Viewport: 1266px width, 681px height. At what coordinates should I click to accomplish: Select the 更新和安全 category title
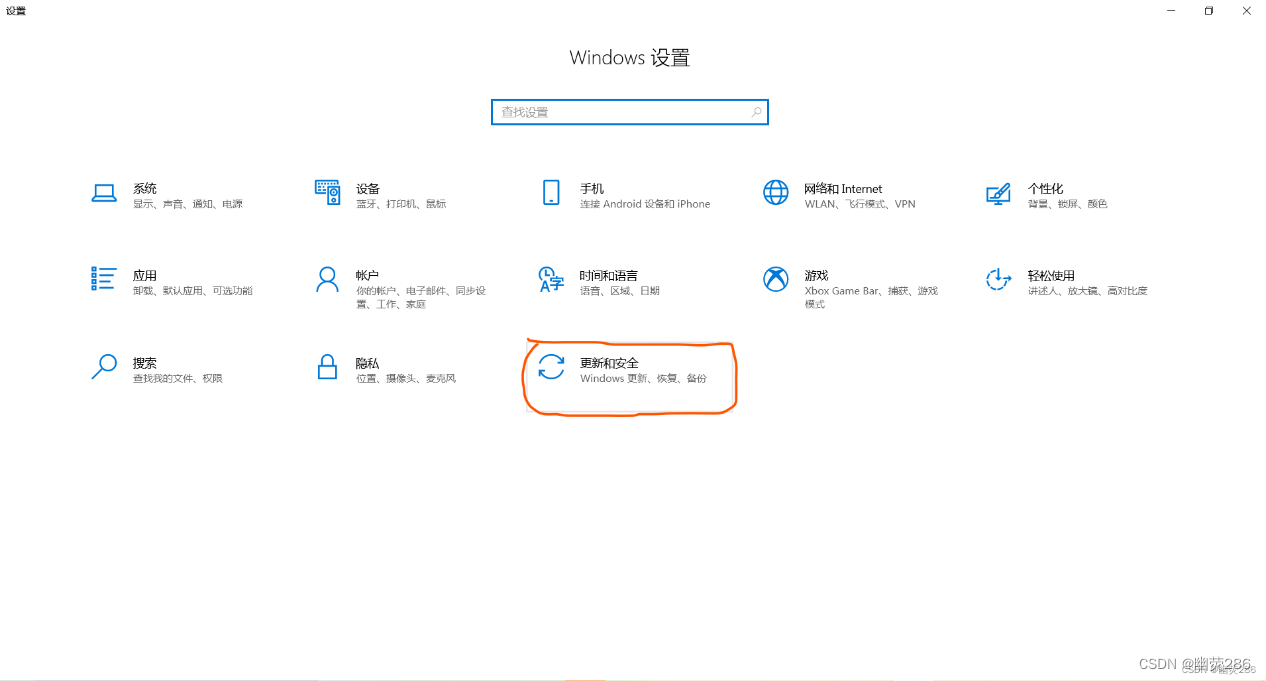pyautogui.click(x=609, y=363)
